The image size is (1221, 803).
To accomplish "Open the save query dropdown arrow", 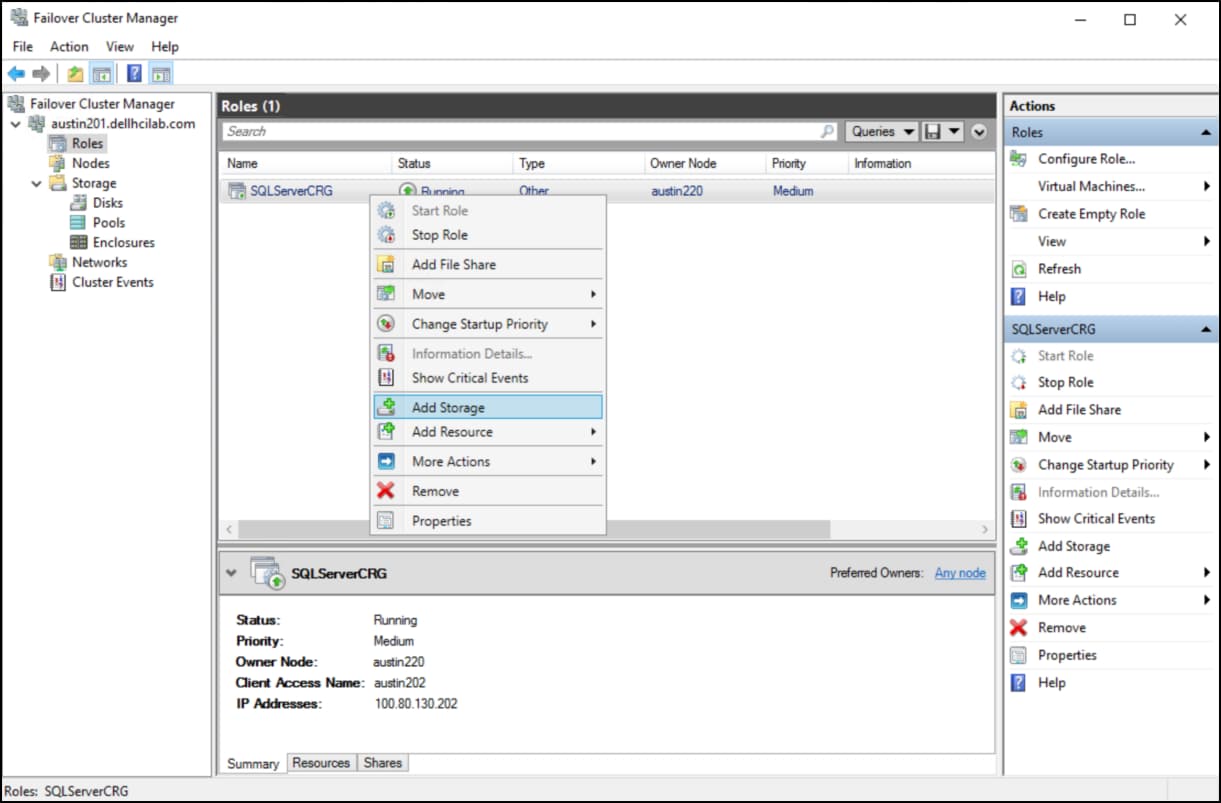I will point(955,131).
